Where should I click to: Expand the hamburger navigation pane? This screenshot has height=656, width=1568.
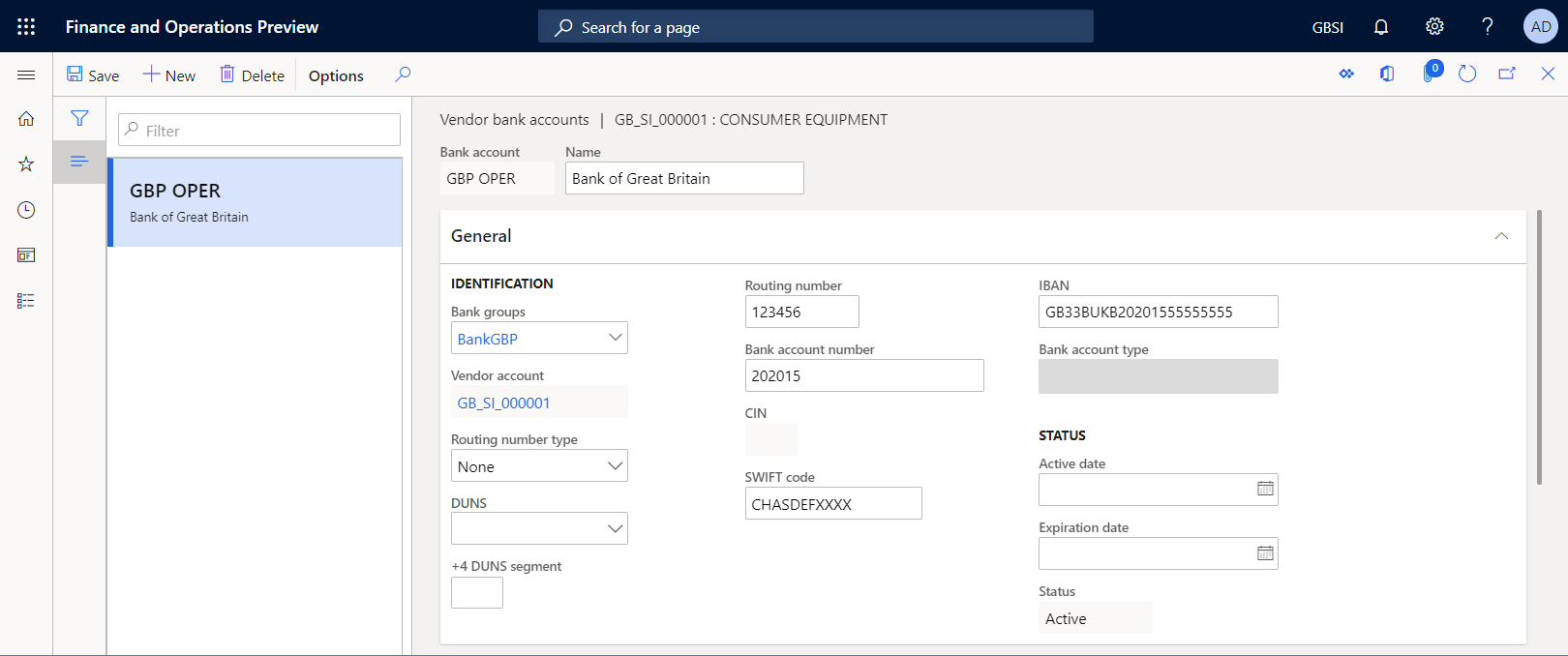pyautogui.click(x=26, y=75)
